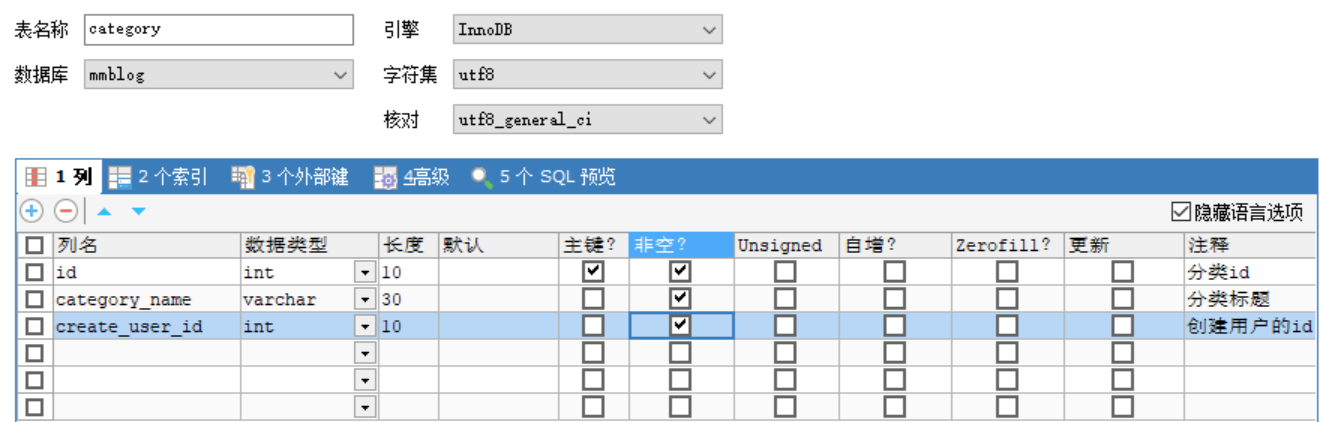
Task: Click the comment cell 分类标题
Action: 1250,299
